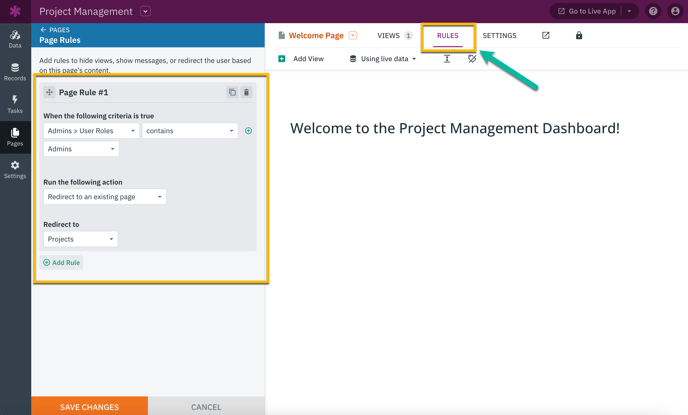The height and width of the screenshot is (415, 688).
Task: Click the text-height spacing icon in toolbar
Action: [447, 59]
